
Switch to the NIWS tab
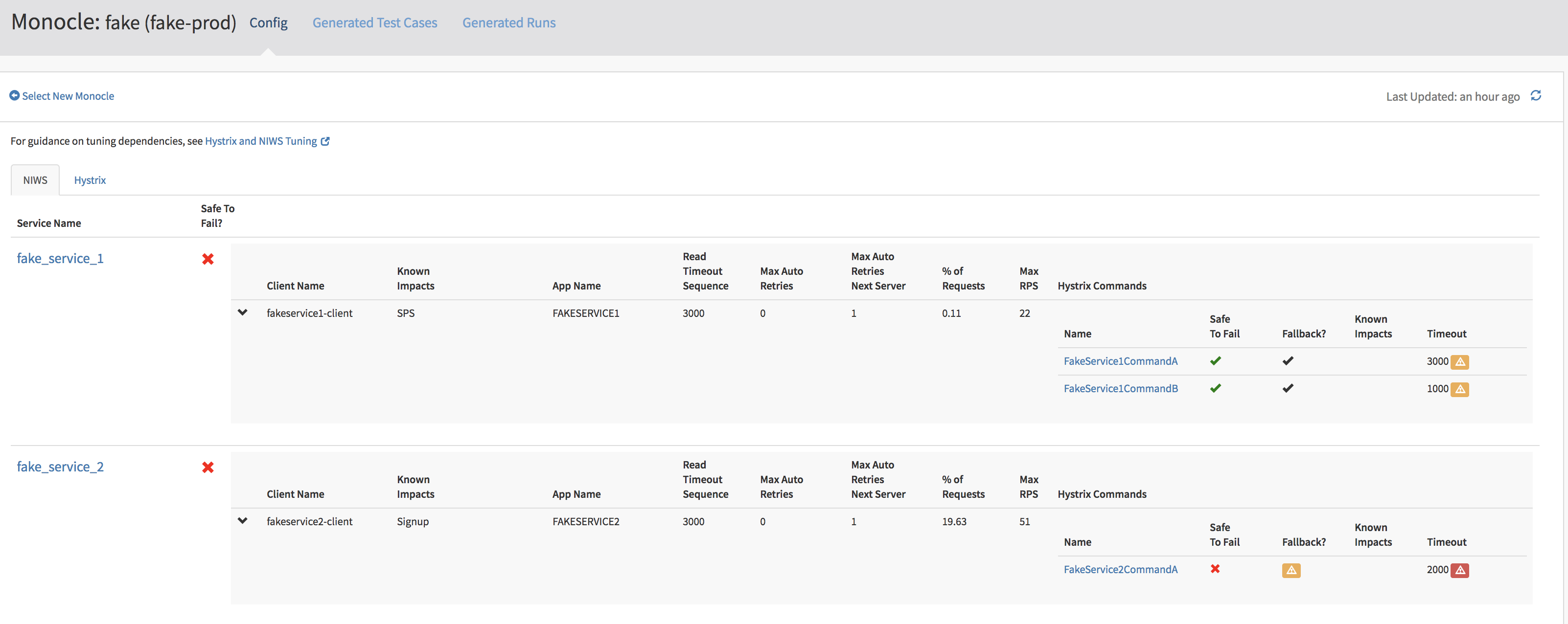(x=35, y=180)
